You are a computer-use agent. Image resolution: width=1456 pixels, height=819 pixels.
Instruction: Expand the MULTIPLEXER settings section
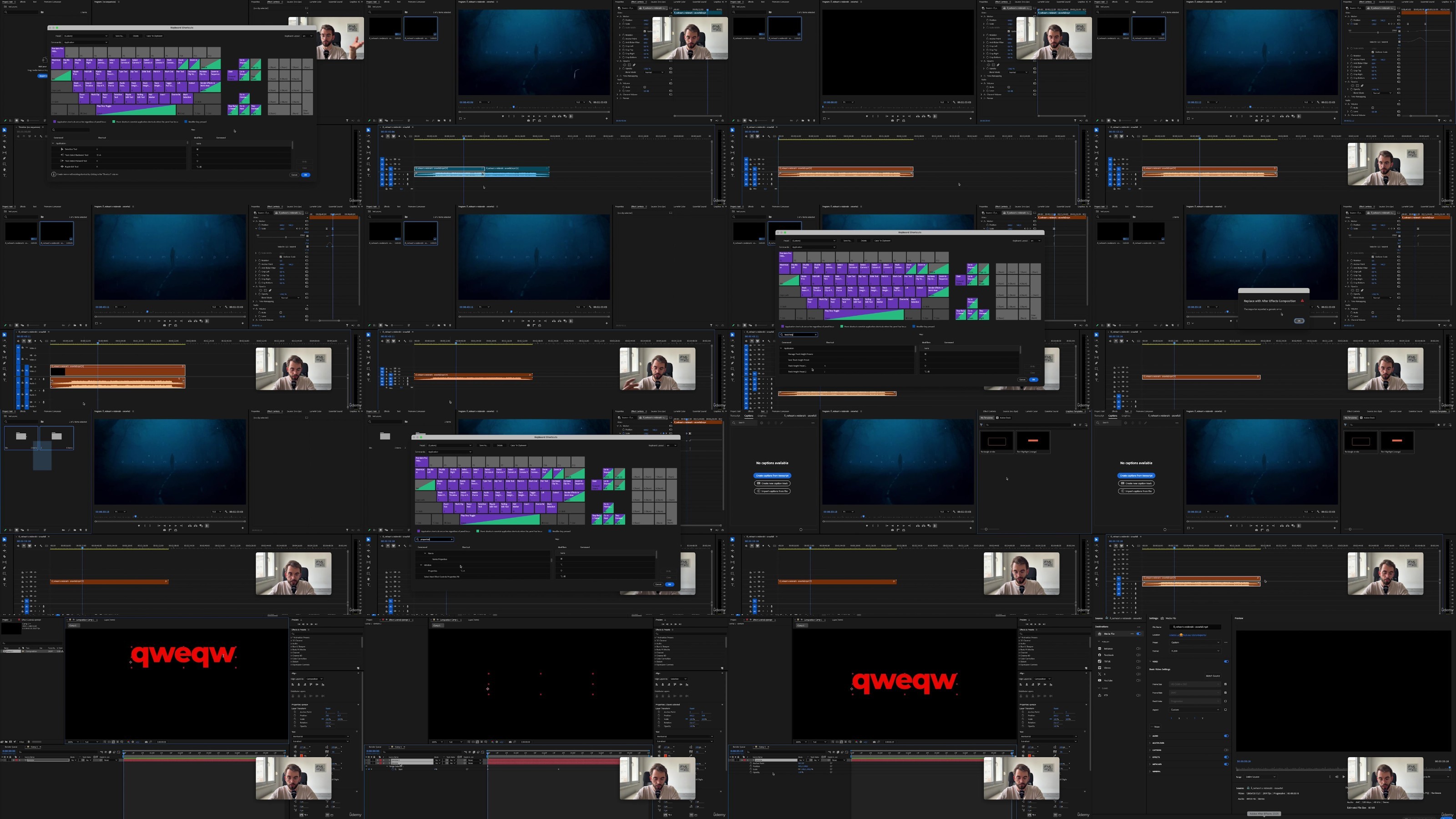click(x=1150, y=743)
